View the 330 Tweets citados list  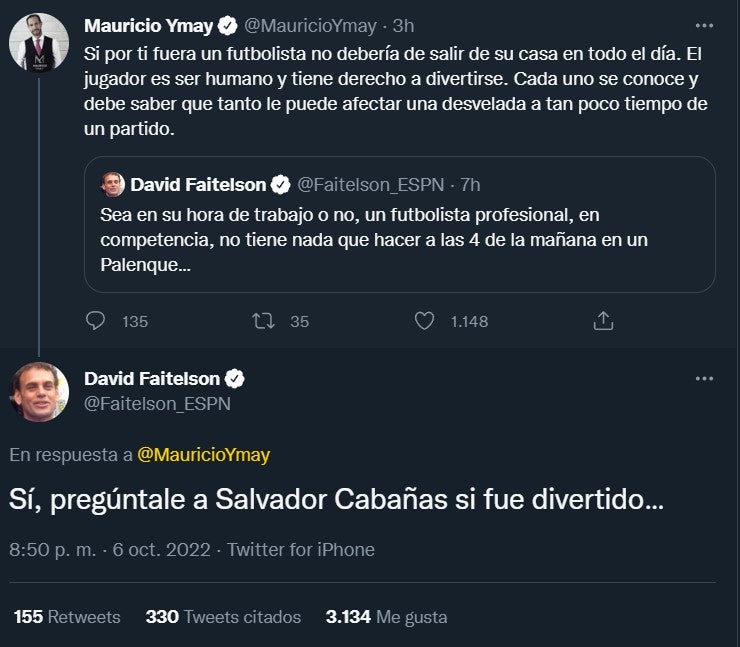[x=223, y=617]
